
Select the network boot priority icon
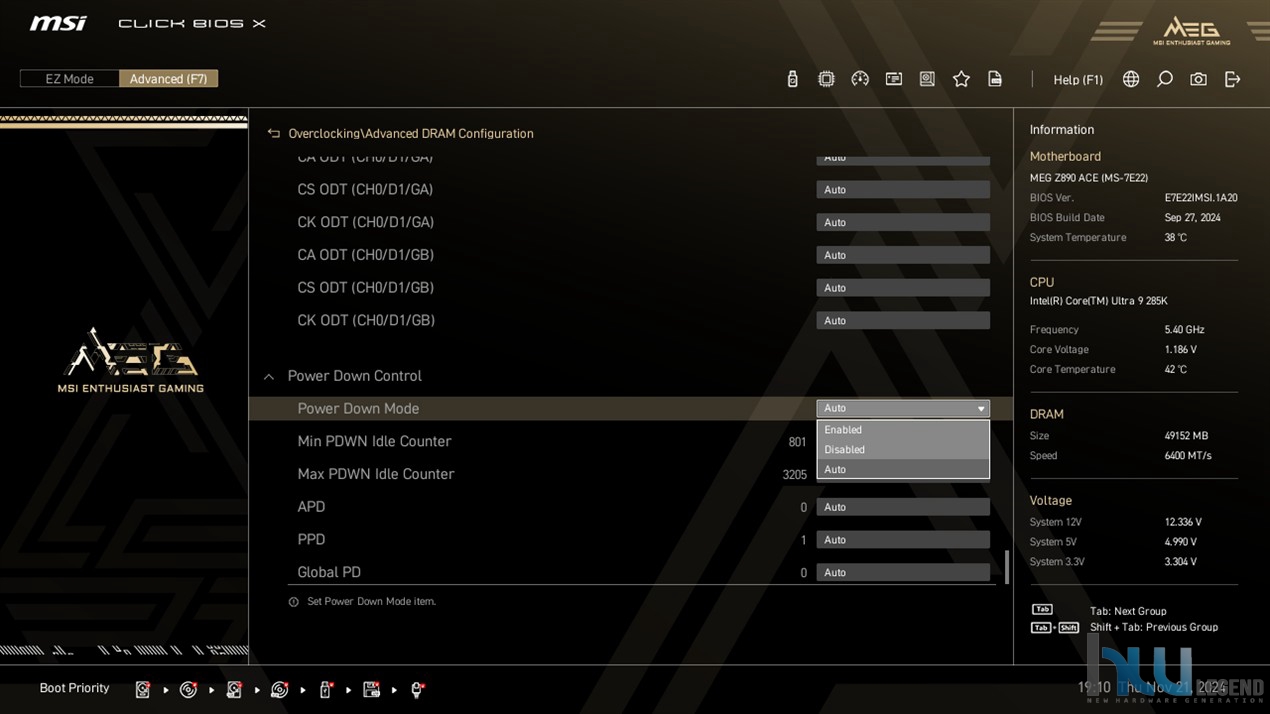417,689
